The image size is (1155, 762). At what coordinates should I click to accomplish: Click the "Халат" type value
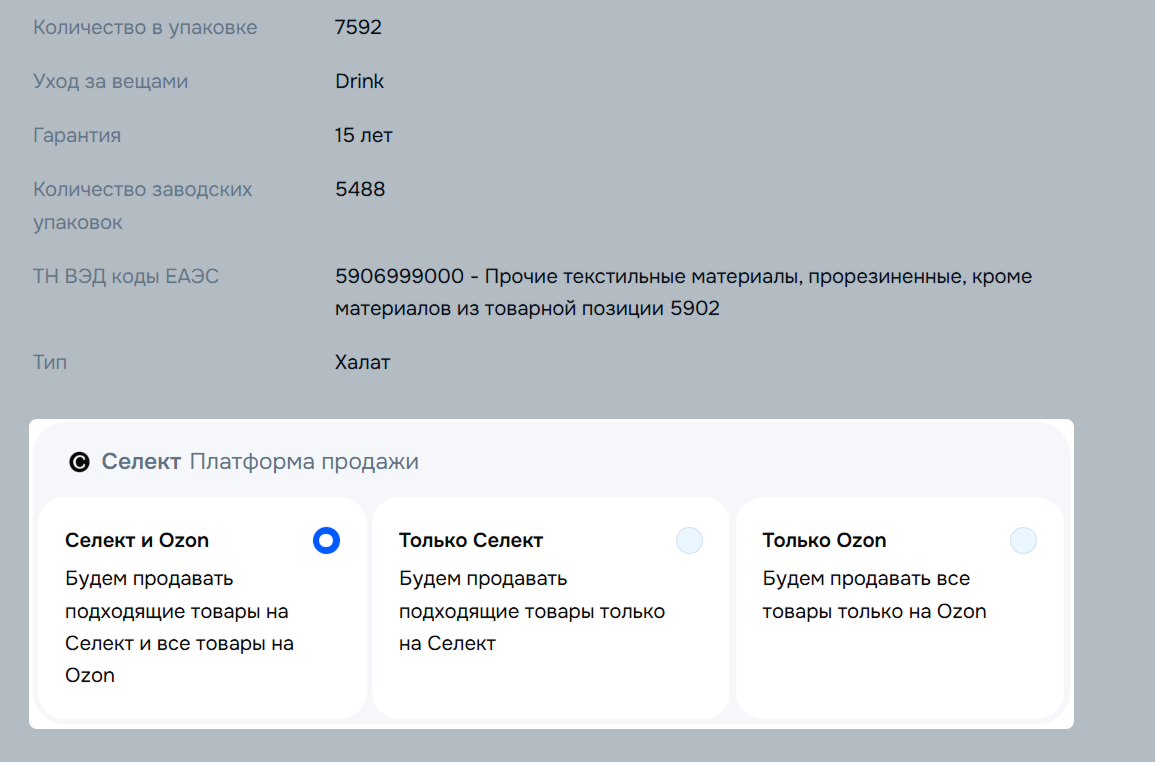[x=362, y=362]
